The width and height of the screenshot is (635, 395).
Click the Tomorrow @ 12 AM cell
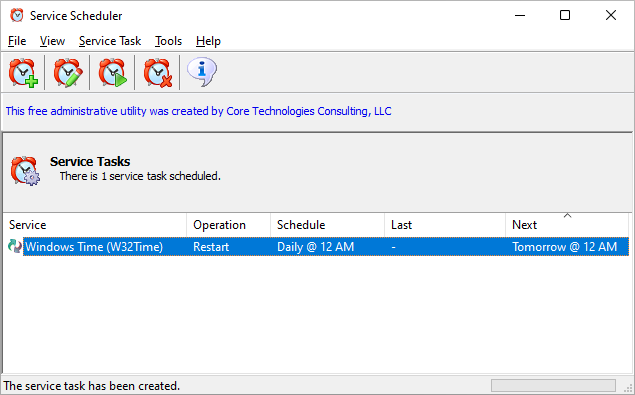565,247
